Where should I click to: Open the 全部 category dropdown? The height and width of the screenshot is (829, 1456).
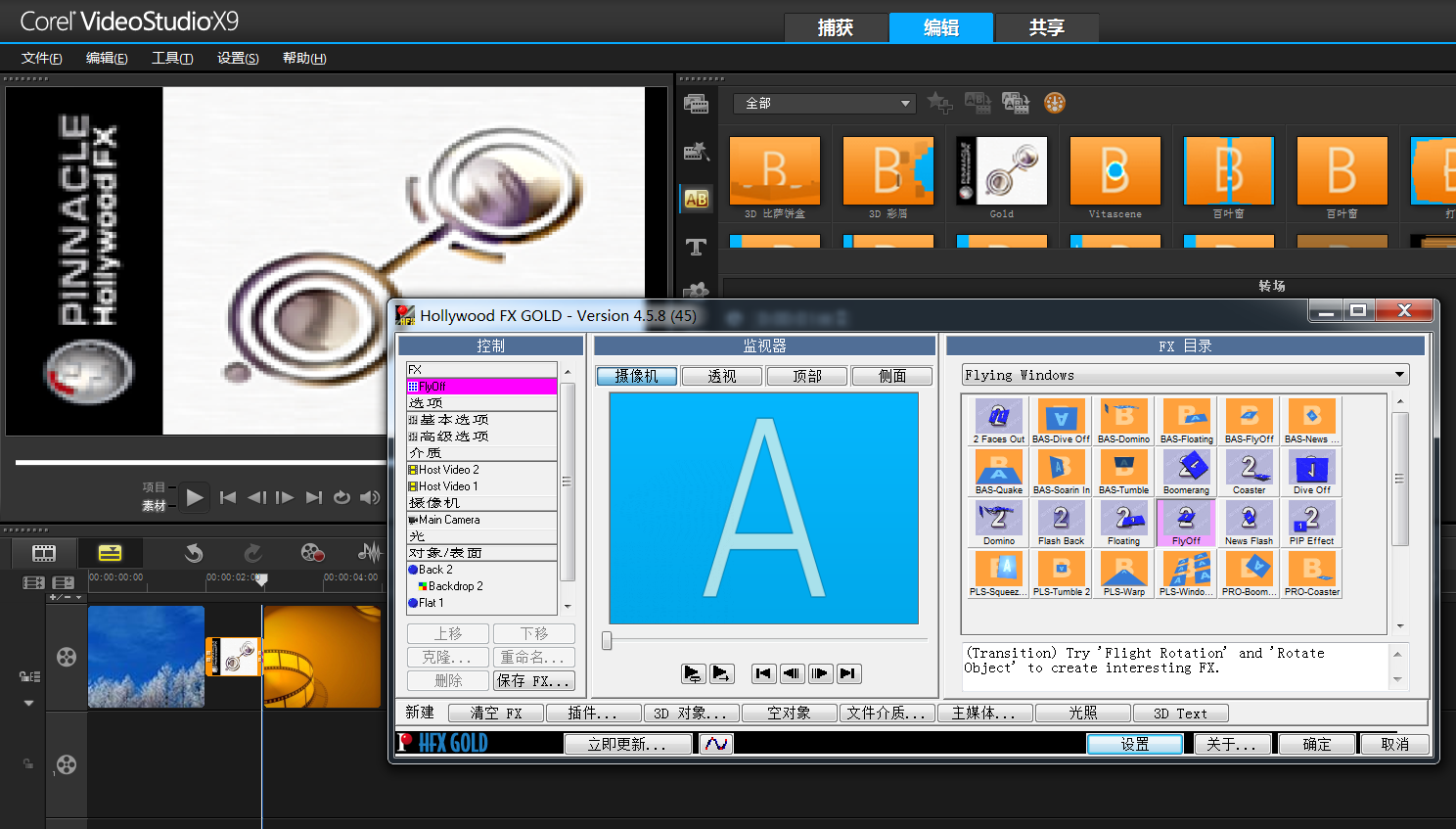coord(824,103)
